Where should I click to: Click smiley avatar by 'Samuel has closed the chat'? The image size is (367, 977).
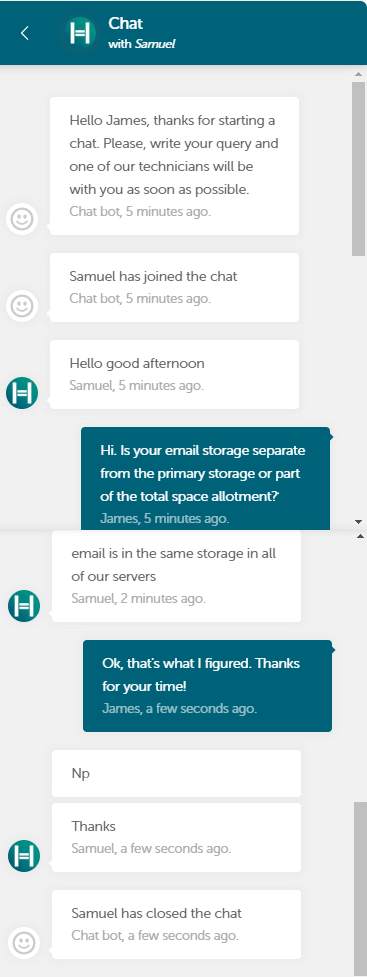pyautogui.click(x=24, y=943)
